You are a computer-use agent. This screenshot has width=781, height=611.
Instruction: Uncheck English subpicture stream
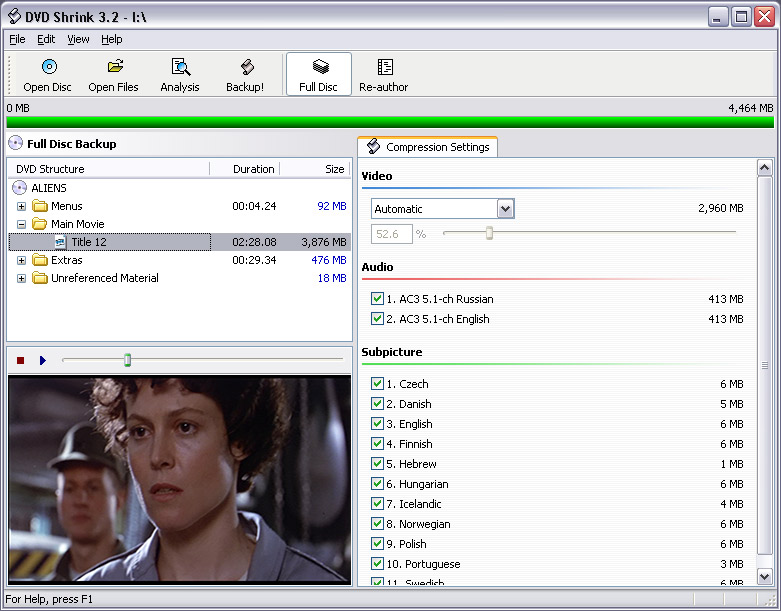(377, 423)
